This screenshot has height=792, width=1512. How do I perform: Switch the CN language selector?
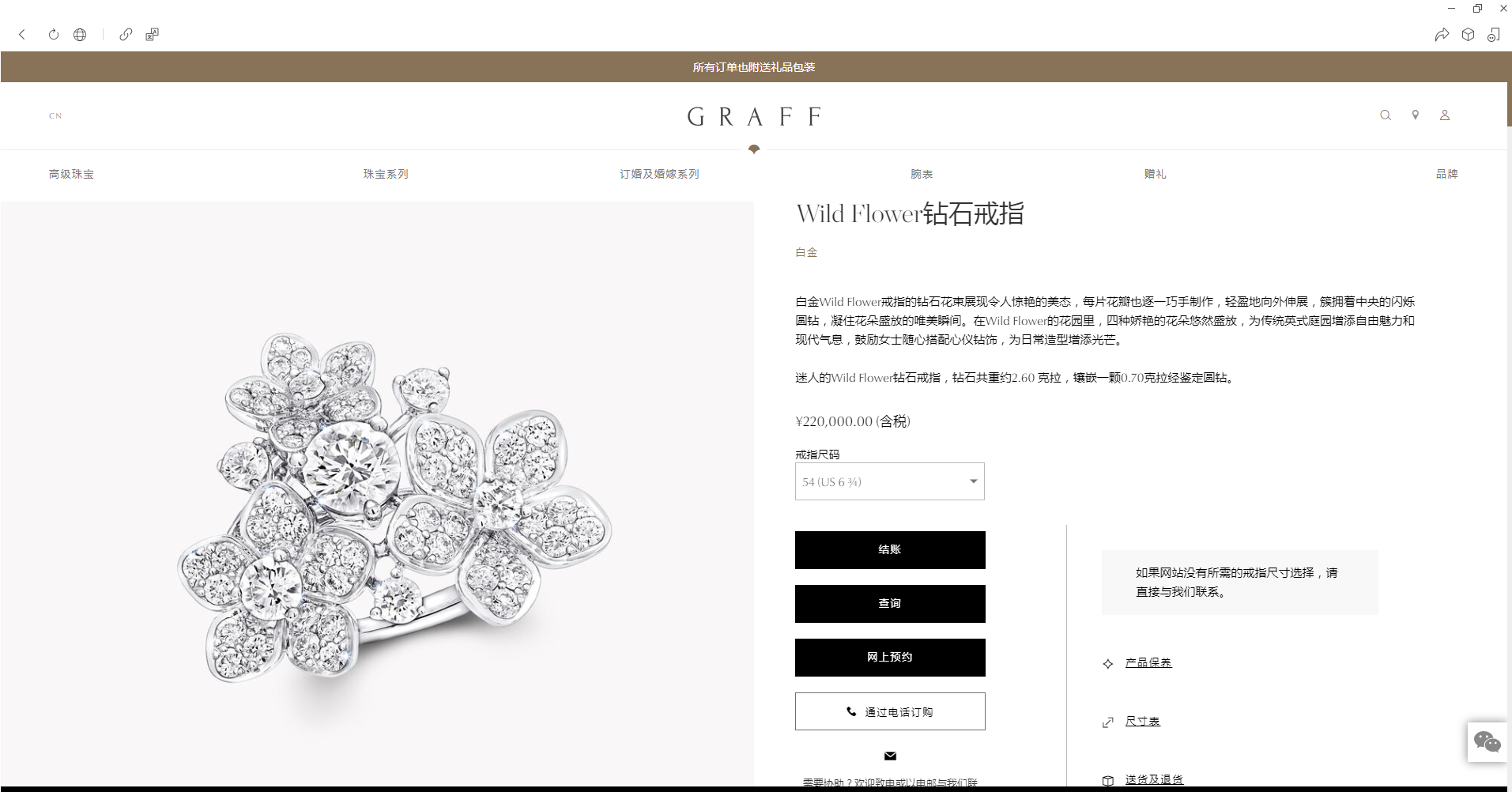point(55,116)
